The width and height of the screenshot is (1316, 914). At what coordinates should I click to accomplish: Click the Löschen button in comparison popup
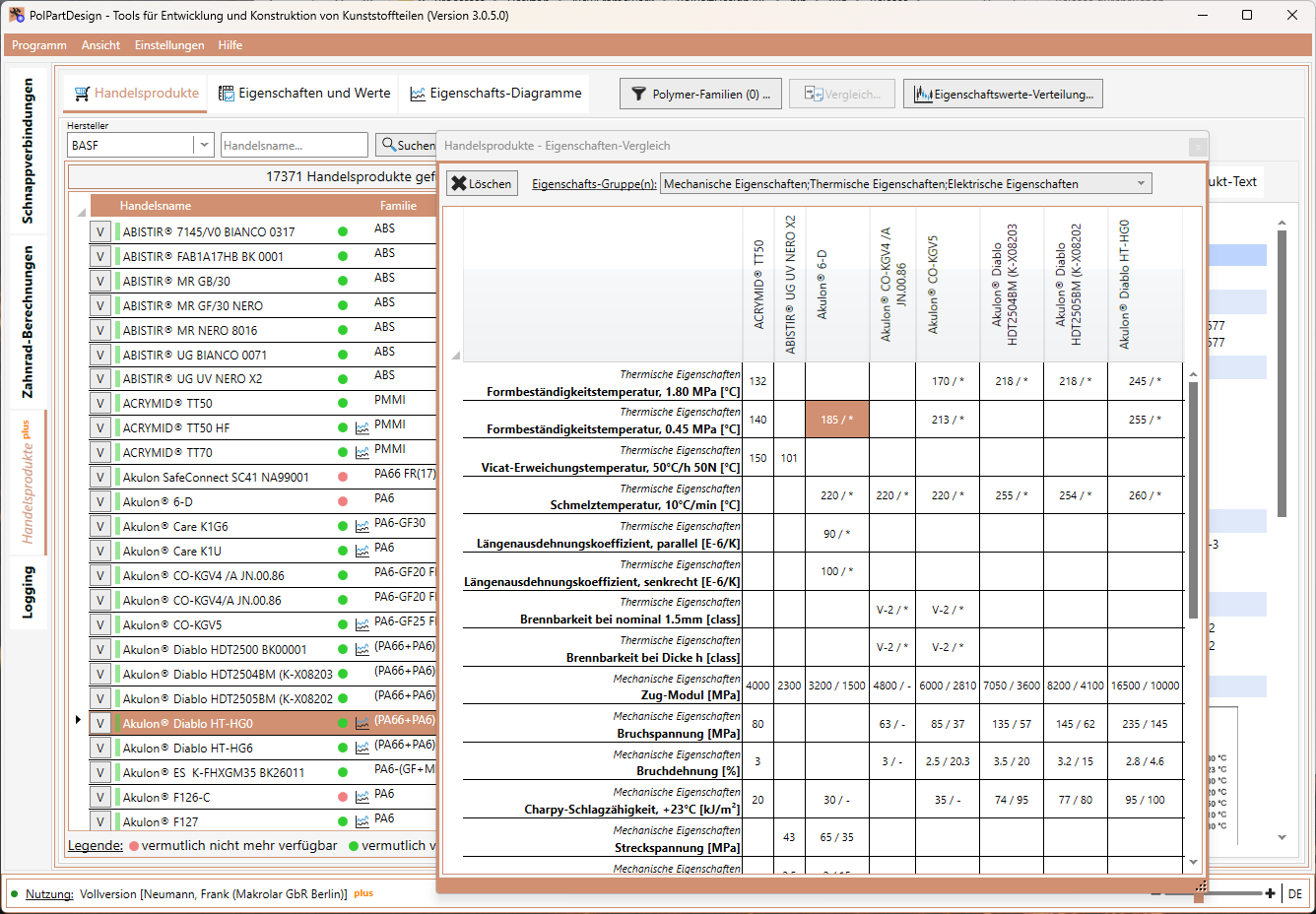click(x=482, y=183)
